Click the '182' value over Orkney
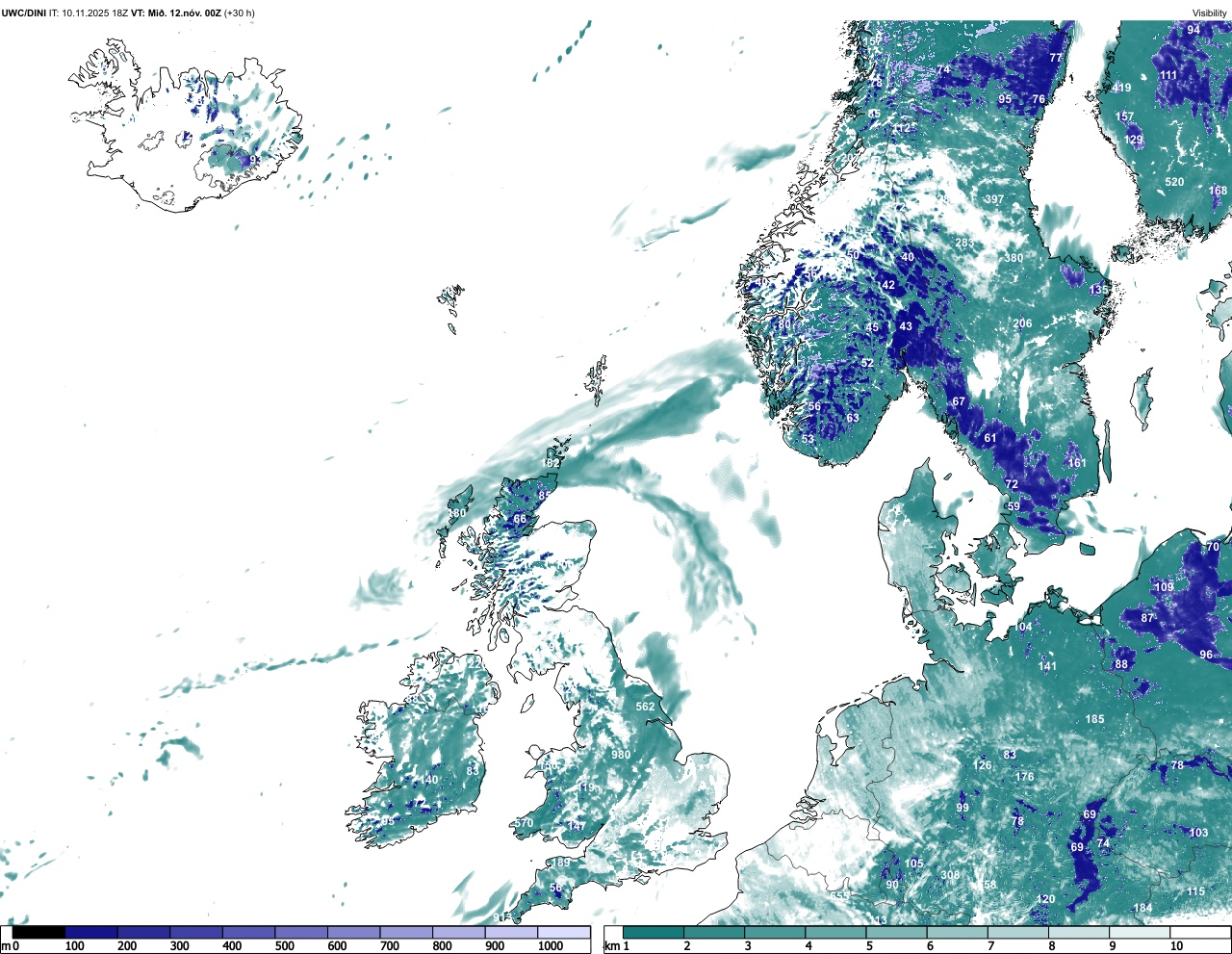1232x954 pixels. pos(551,463)
